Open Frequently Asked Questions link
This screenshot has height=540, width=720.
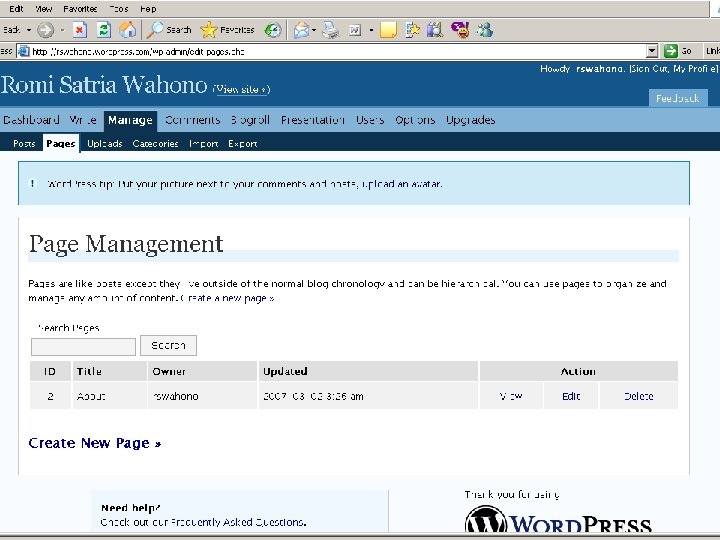[x=238, y=523]
